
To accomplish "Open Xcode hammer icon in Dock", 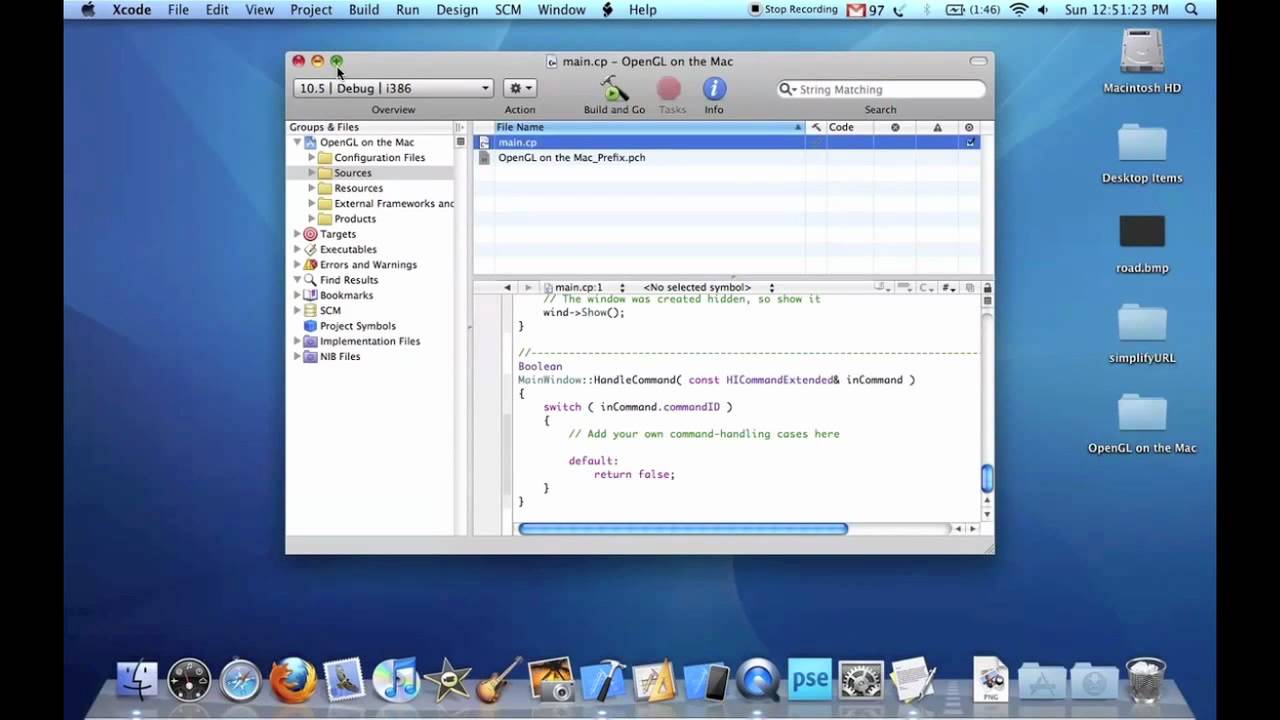I will coord(603,680).
